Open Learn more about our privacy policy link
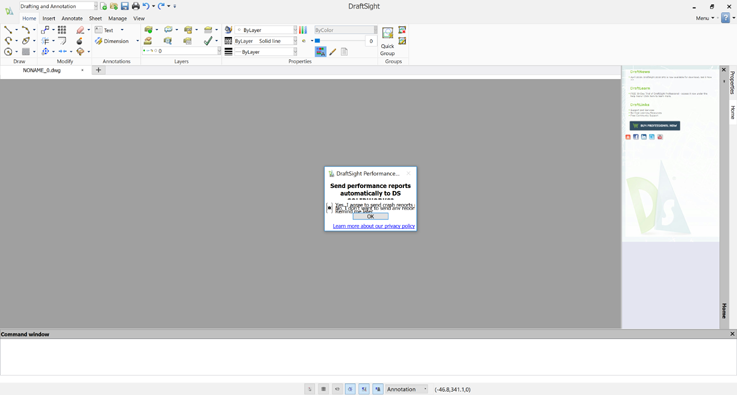Image resolution: width=737 pixels, height=395 pixels. pos(374,226)
